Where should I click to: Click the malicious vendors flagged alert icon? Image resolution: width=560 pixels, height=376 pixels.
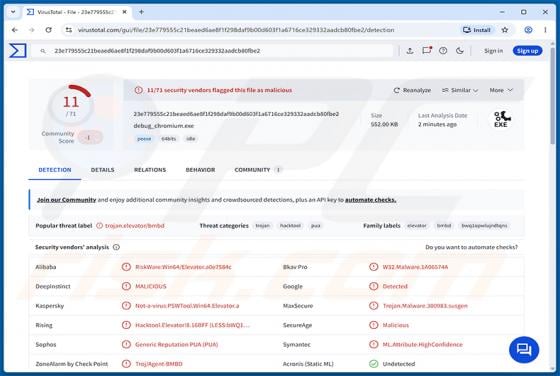139,90
